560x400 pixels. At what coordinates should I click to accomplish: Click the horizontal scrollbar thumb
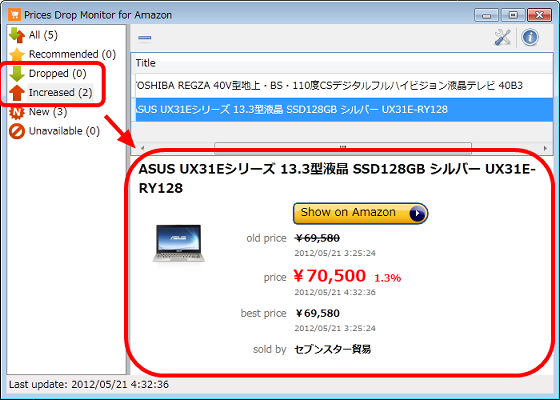343,148
